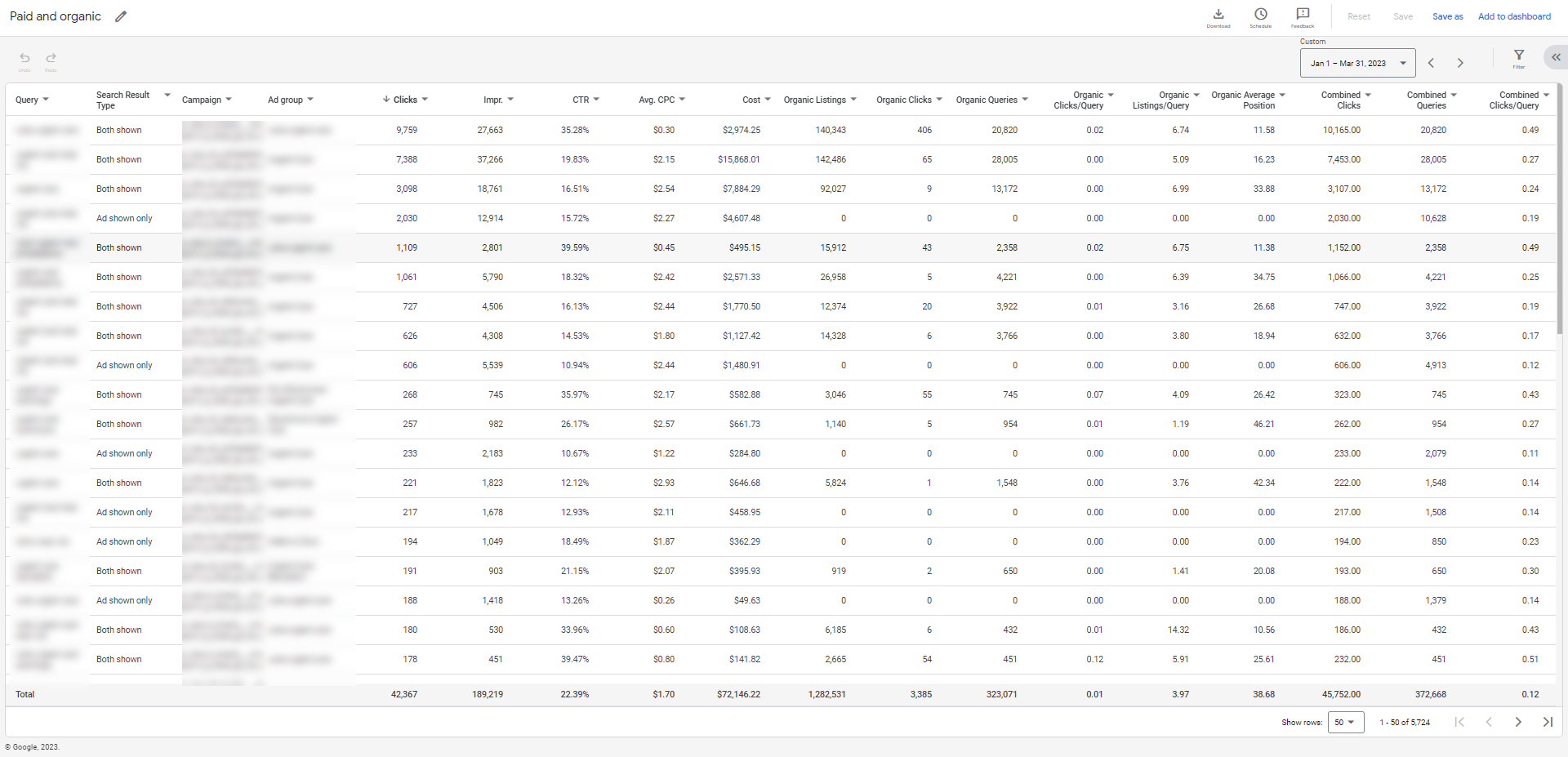Open the Schedule report icon

point(1260,15)
